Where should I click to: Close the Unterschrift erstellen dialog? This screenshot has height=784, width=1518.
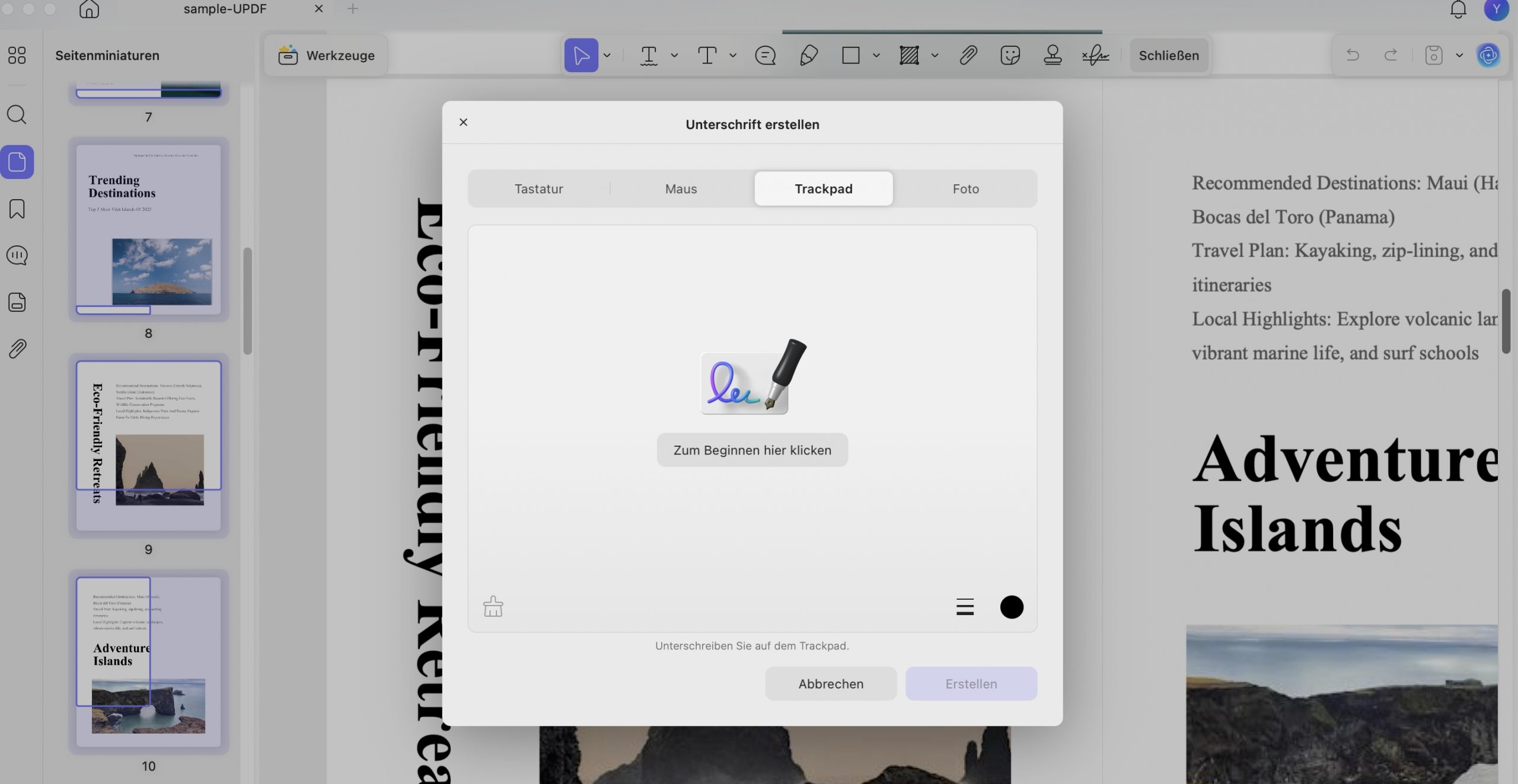click(463, 122)
